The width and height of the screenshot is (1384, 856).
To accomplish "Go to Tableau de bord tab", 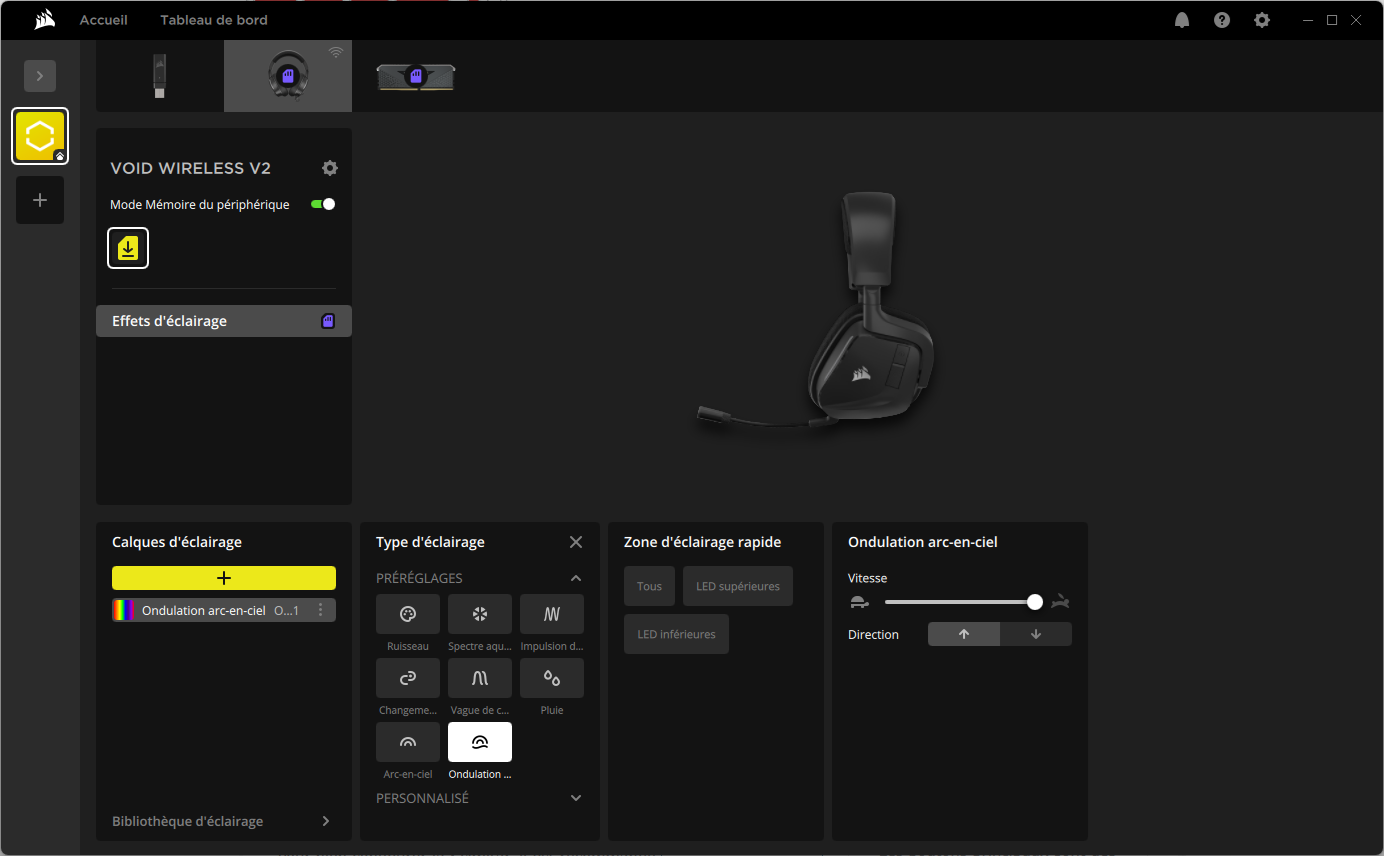I will (214, 20).
